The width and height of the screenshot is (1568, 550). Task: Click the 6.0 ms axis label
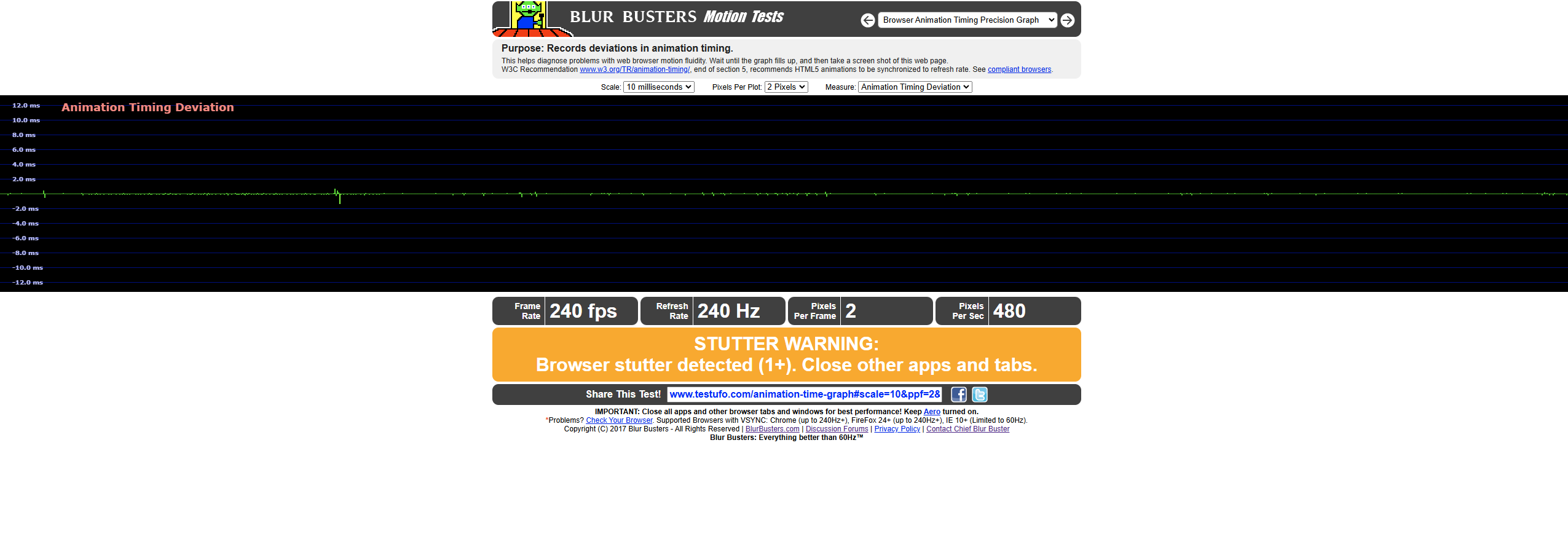tap(24, 150)
